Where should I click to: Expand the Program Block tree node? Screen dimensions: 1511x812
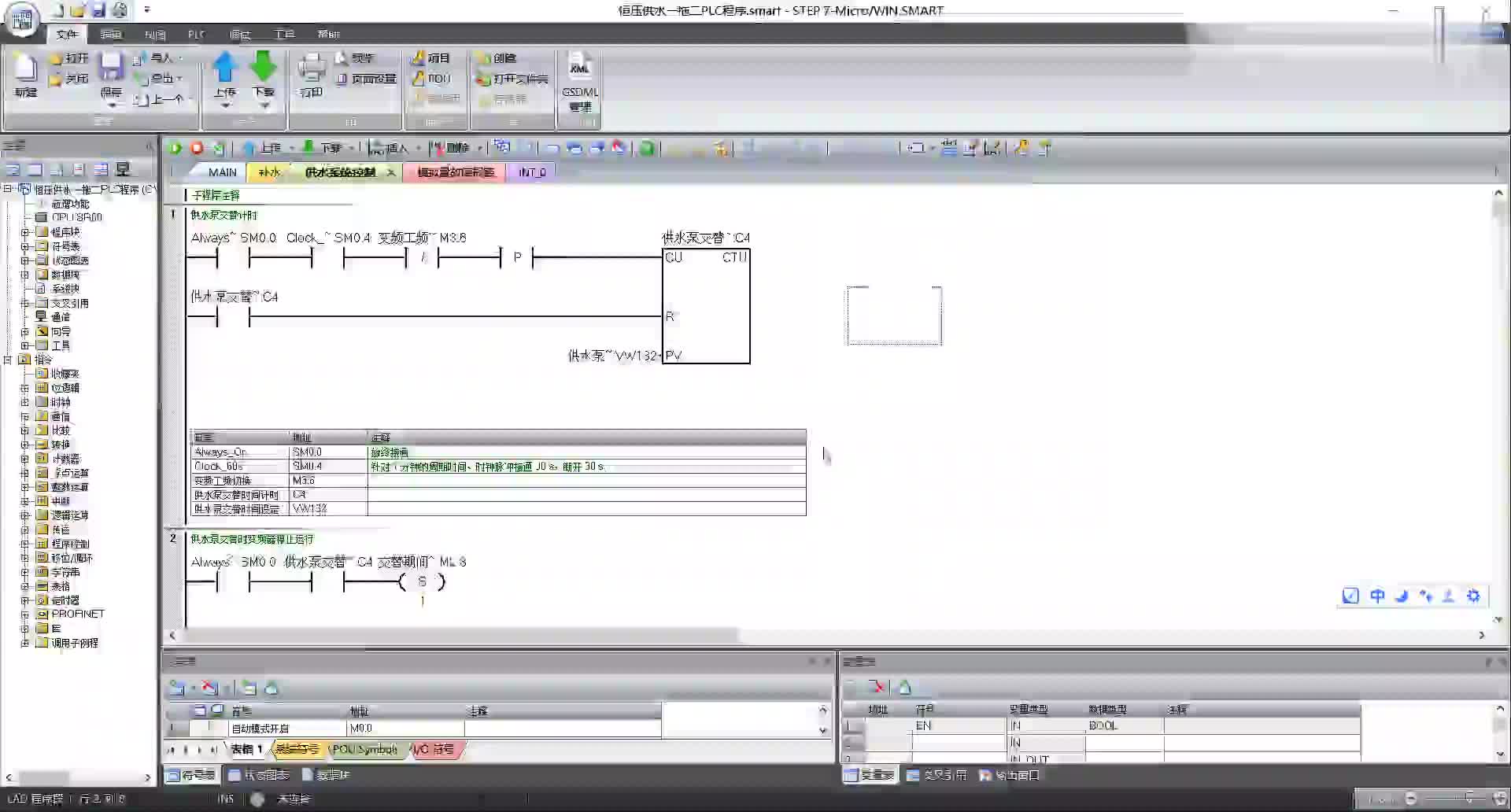point(25,232)
